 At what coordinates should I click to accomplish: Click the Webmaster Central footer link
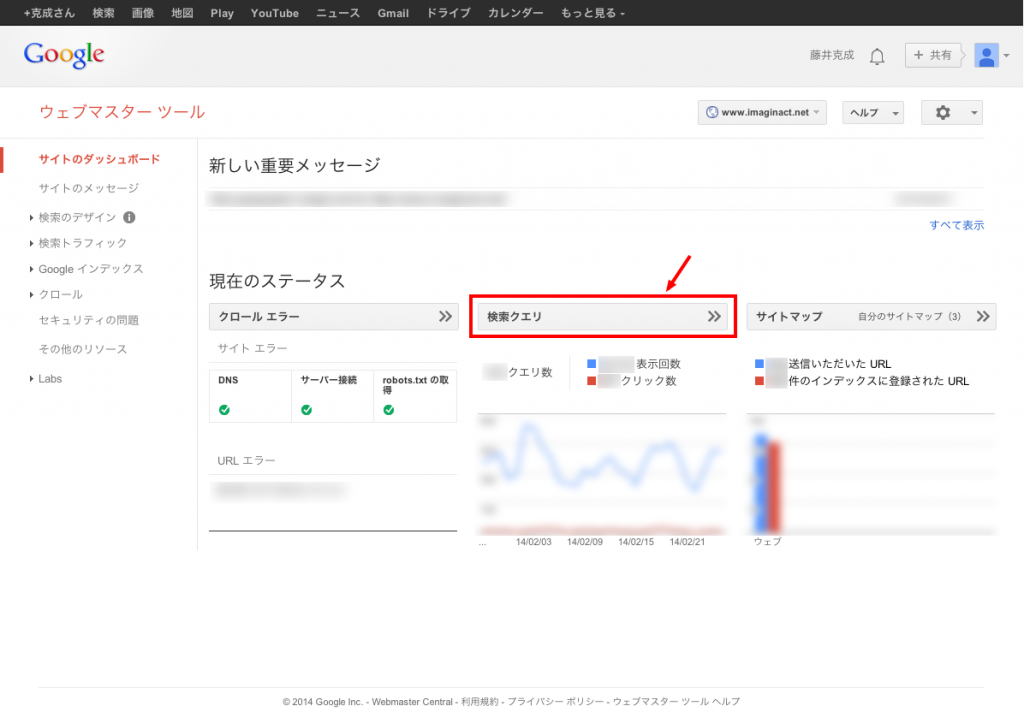pos(412,702)
